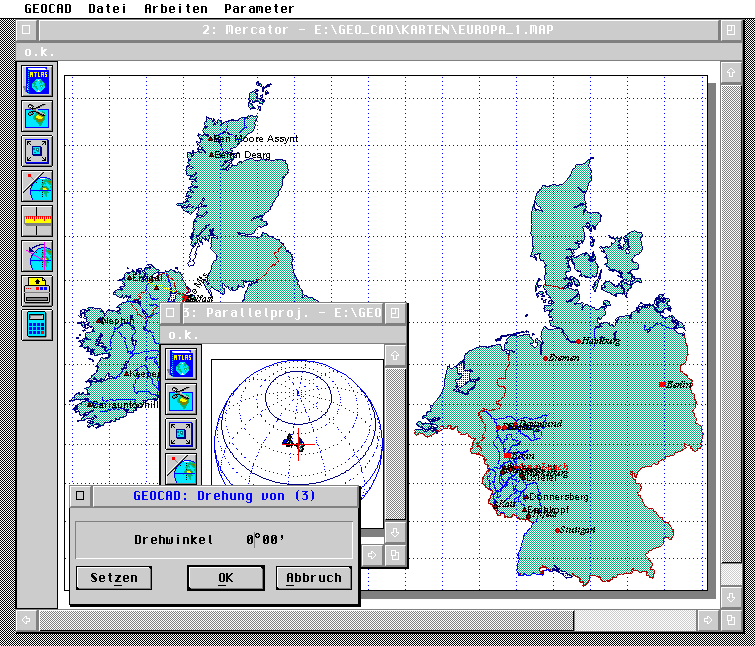Click the printer output icon
The height and width of the screenshot is (646, 755).
pyautogui.click(x=37, y=291)
